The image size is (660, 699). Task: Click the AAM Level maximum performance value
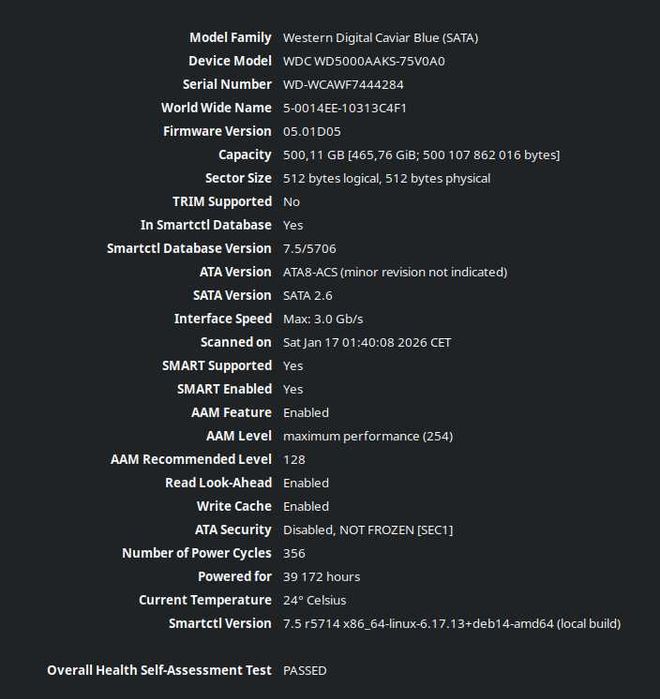tap(368, 436)
